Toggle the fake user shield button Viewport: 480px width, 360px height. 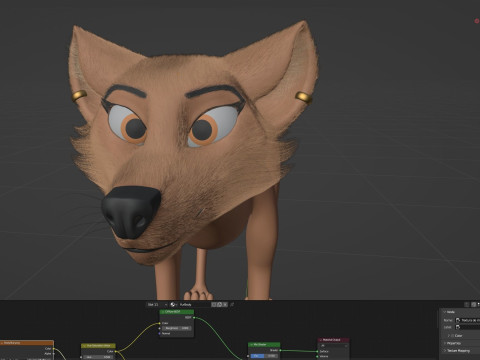214,304
